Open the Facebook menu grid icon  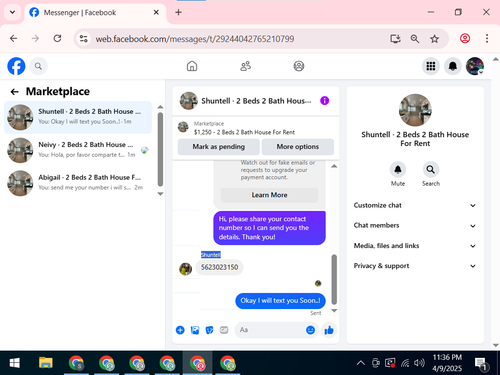[431, 66]
